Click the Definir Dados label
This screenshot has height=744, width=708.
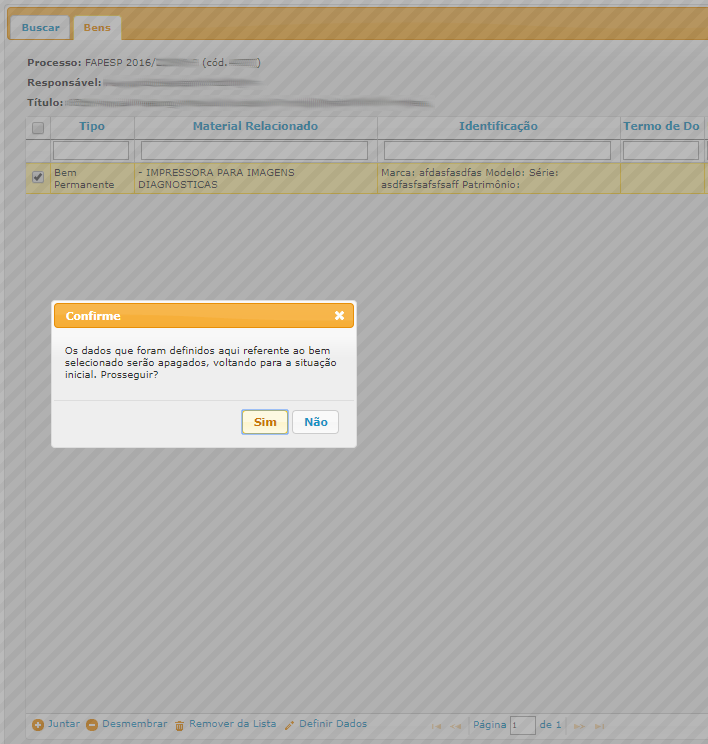[x=333, y=724]
